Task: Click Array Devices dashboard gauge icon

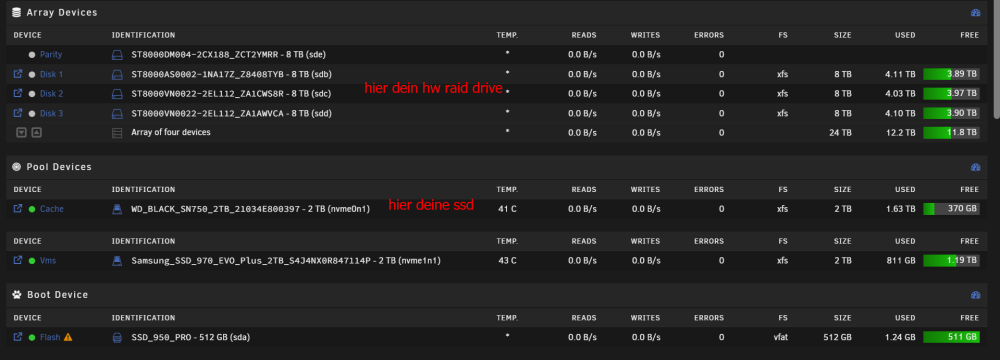Action: (975, 13)
